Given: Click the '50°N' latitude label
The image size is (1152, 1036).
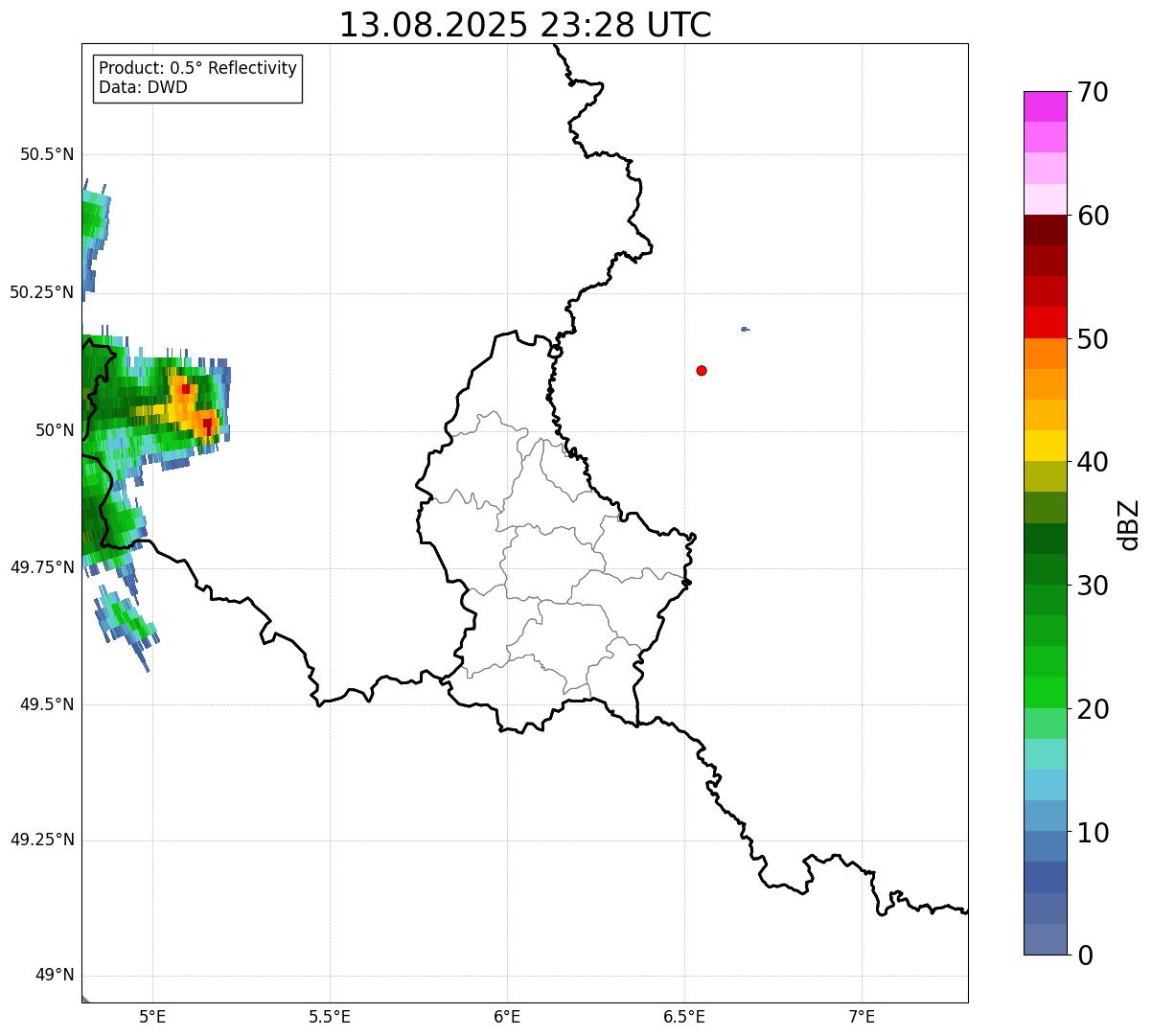Looking at the screenshot, I should tap(55, 430).
